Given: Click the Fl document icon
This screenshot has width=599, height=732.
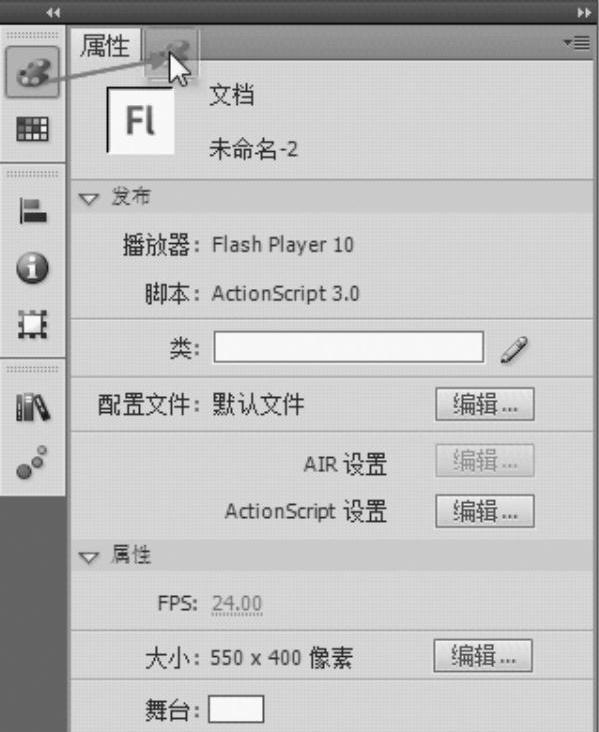Looking at the screenshot, I should (x=141, y=120).
